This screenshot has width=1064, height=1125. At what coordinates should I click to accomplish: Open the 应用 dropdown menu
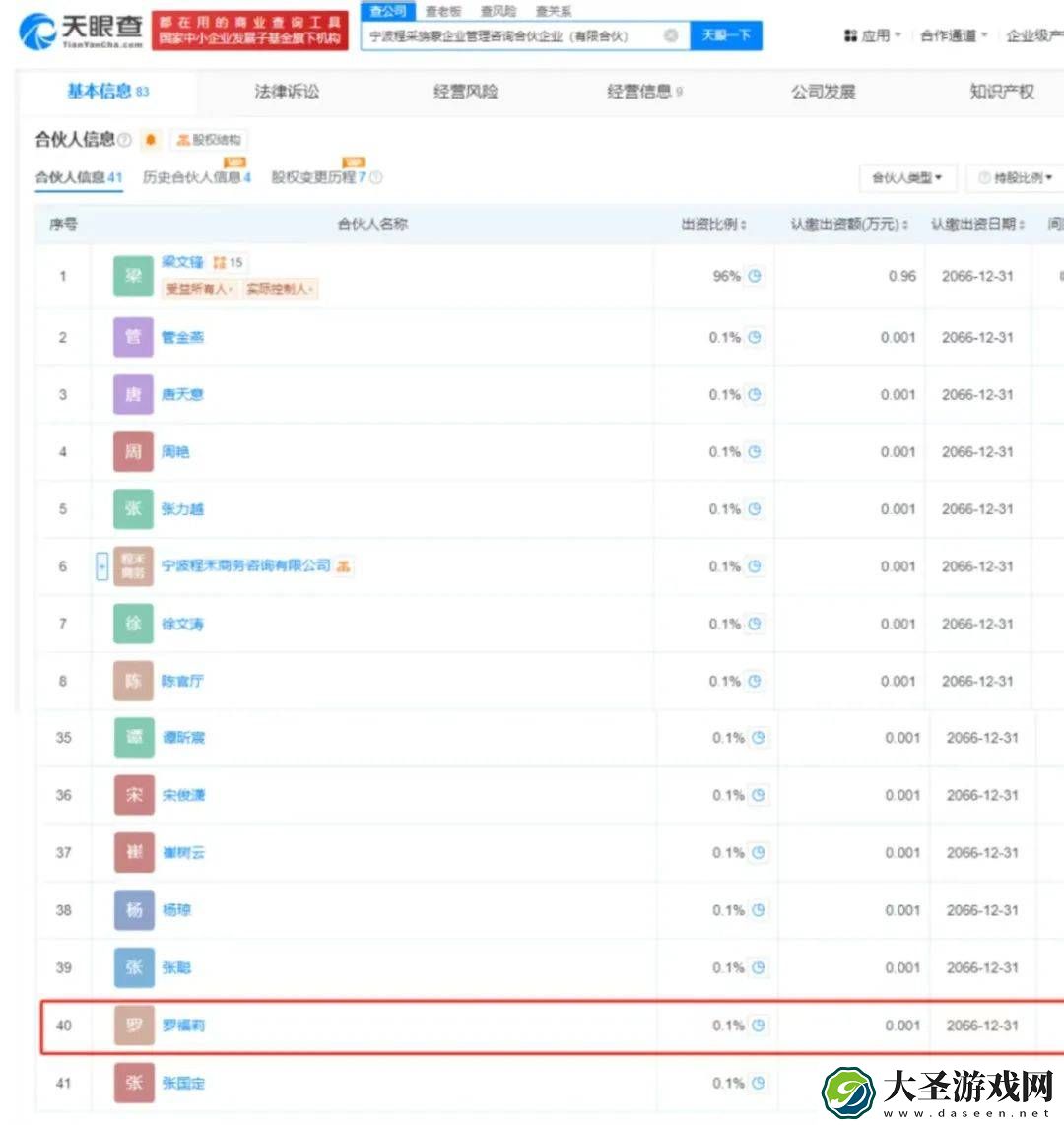pos(873,35)
